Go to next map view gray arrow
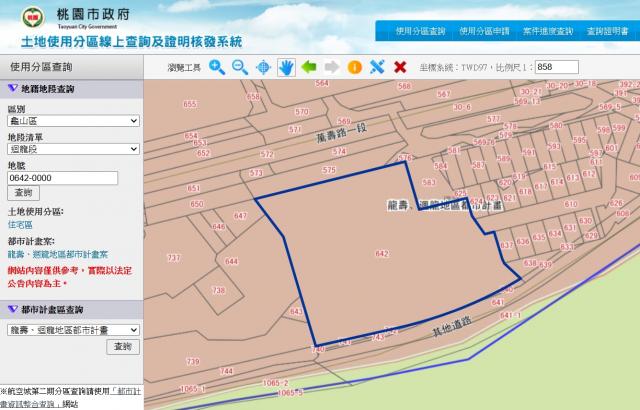This screenshot has height=410, width=640. 332,67
